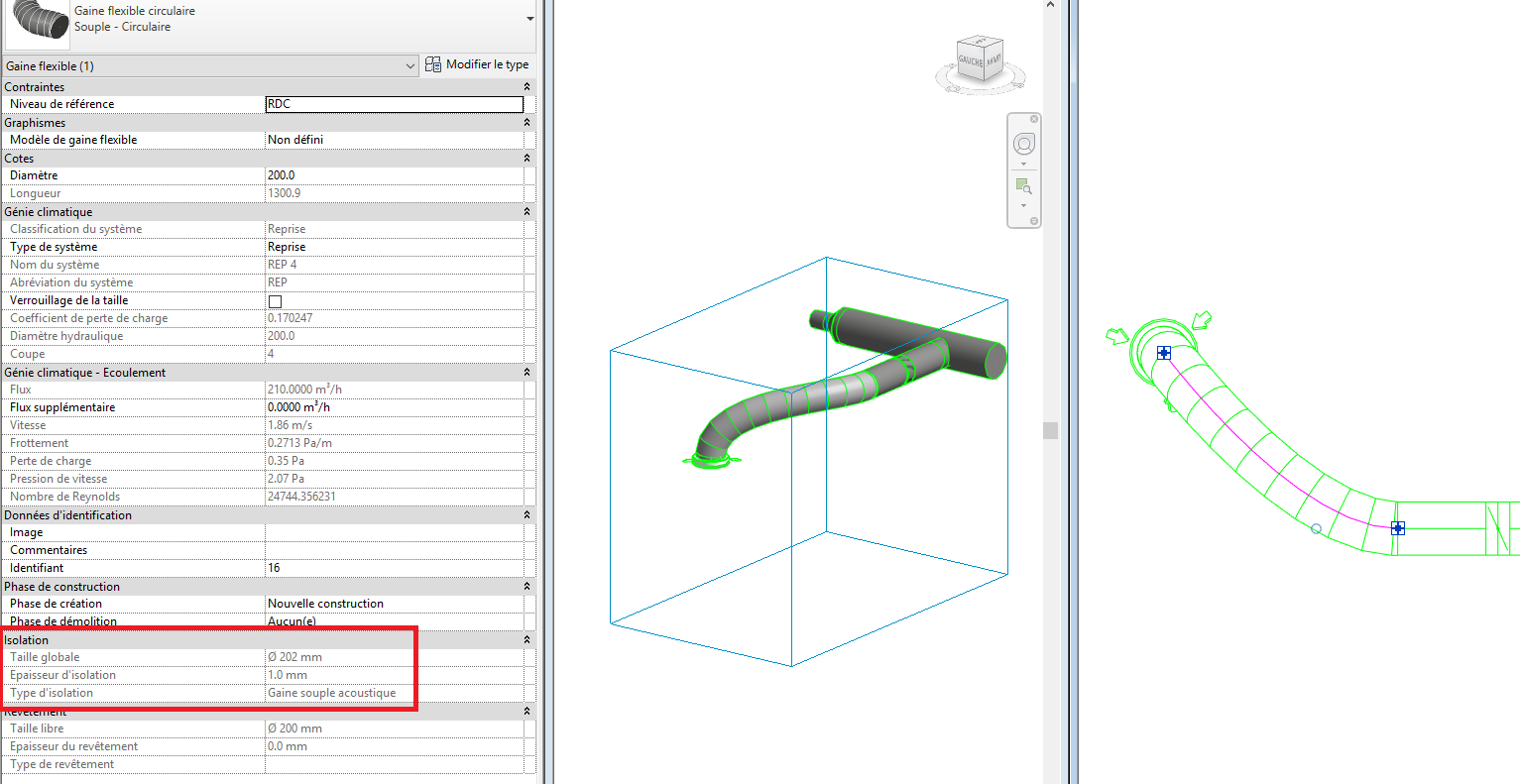Image resolution: width=1520 pixels, height=784 pixels.
Task: Collapse the Contraintes section
Action: 526,87
